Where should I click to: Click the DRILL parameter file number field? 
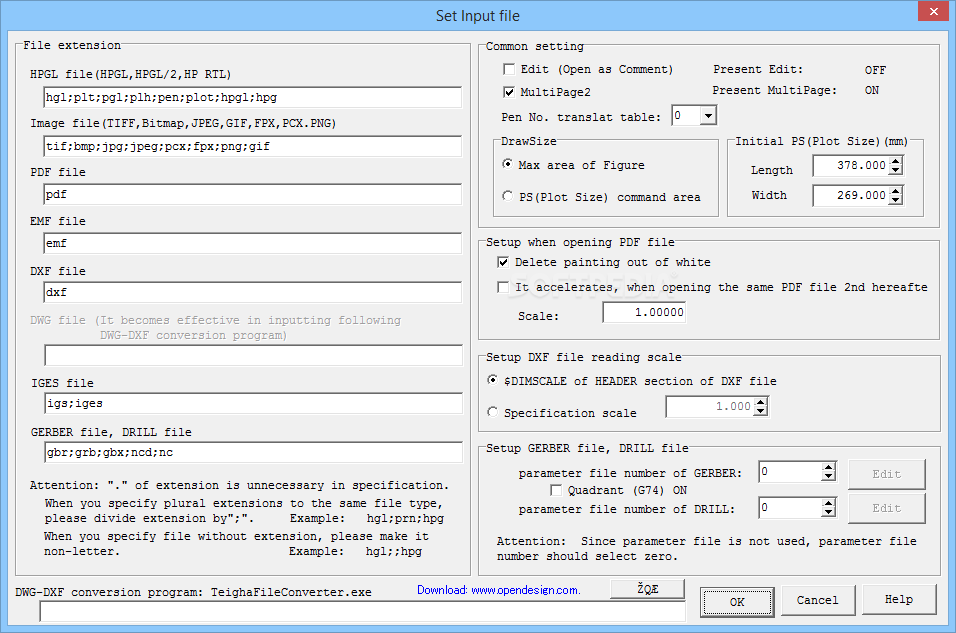point(790,508)
